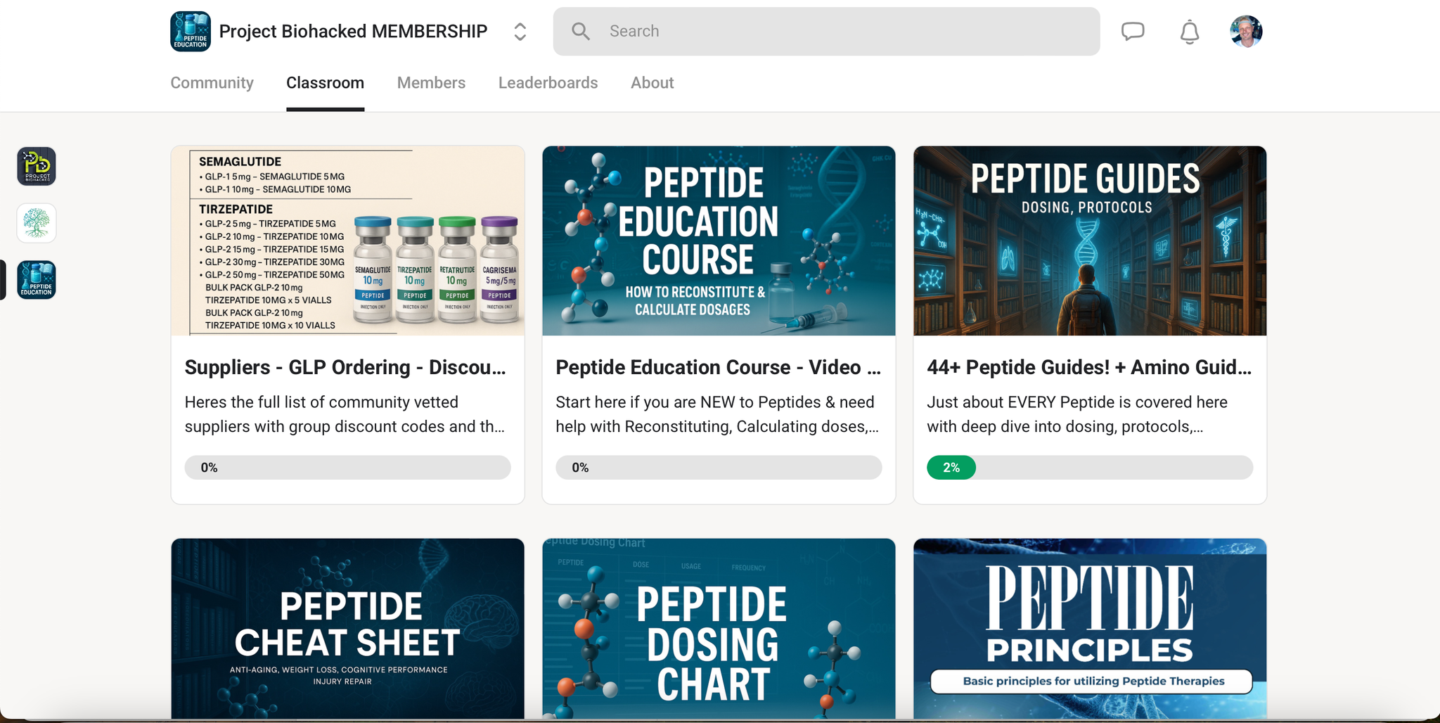Open the Members tab
The width and height of the screenshot is (1440, 723).
(431, 83)
